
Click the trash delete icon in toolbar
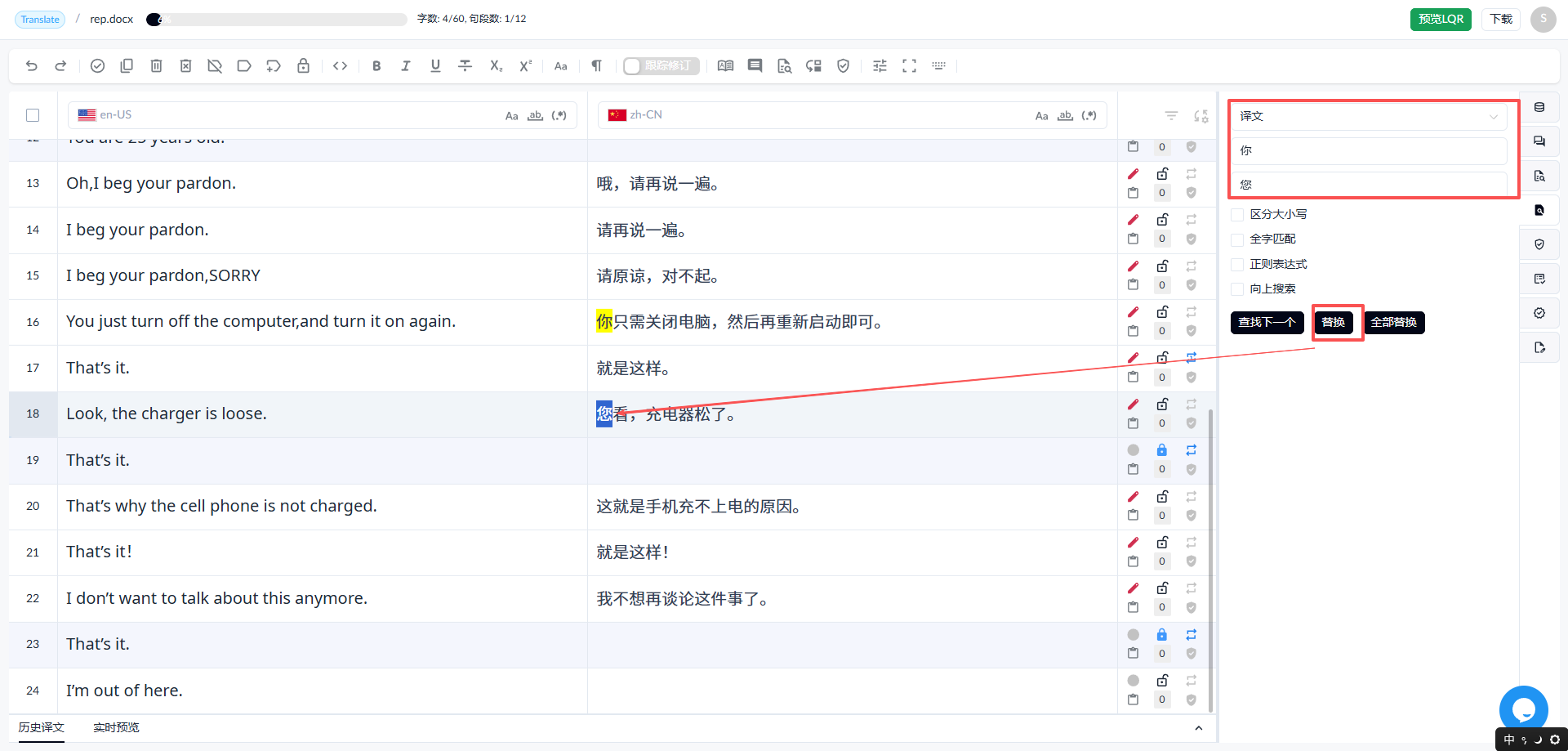156,66
